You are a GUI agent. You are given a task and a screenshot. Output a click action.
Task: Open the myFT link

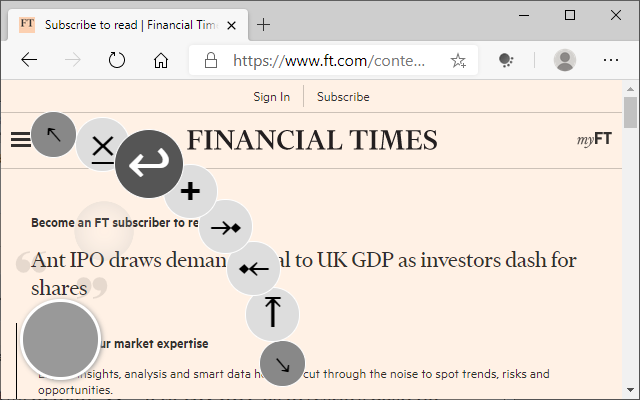(x=594, y=139)
